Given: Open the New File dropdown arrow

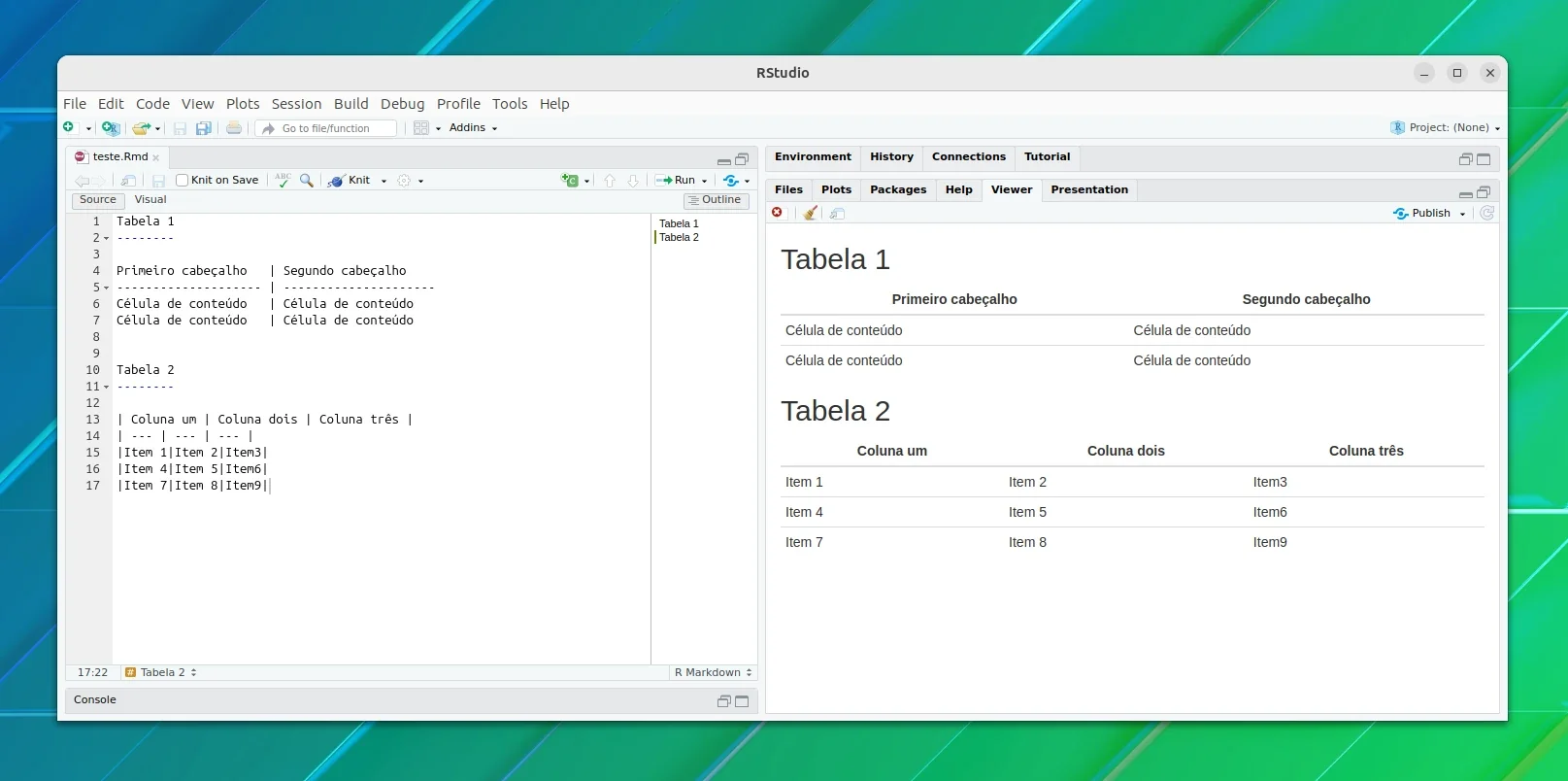Looking at the screenshot, I should 88,128.
